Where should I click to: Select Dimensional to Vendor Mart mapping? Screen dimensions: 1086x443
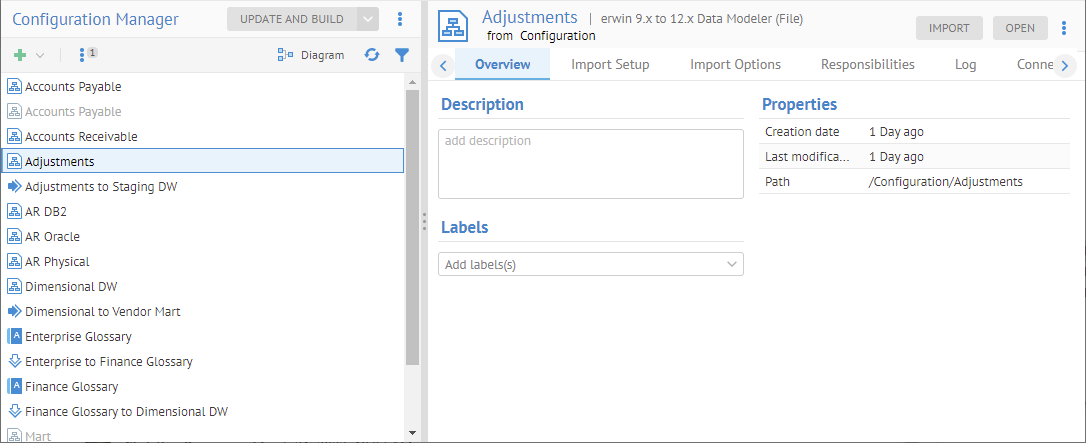coord(102,312)
